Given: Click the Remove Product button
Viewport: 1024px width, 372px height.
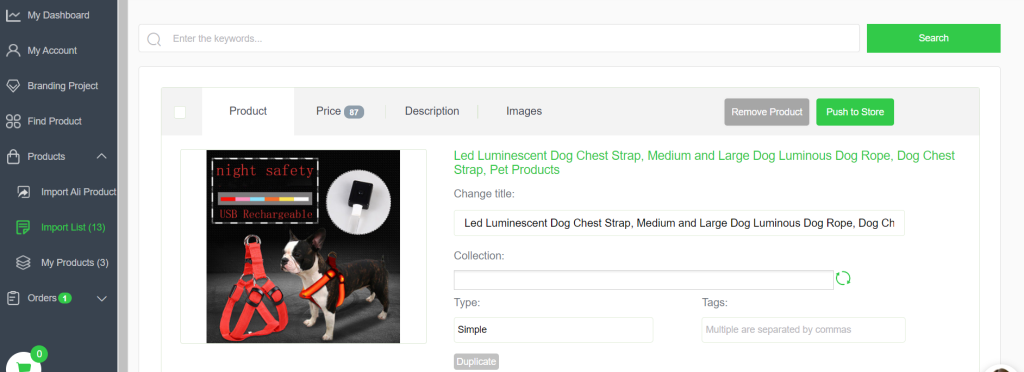Looking at the screenshot, I should [767, 112].
